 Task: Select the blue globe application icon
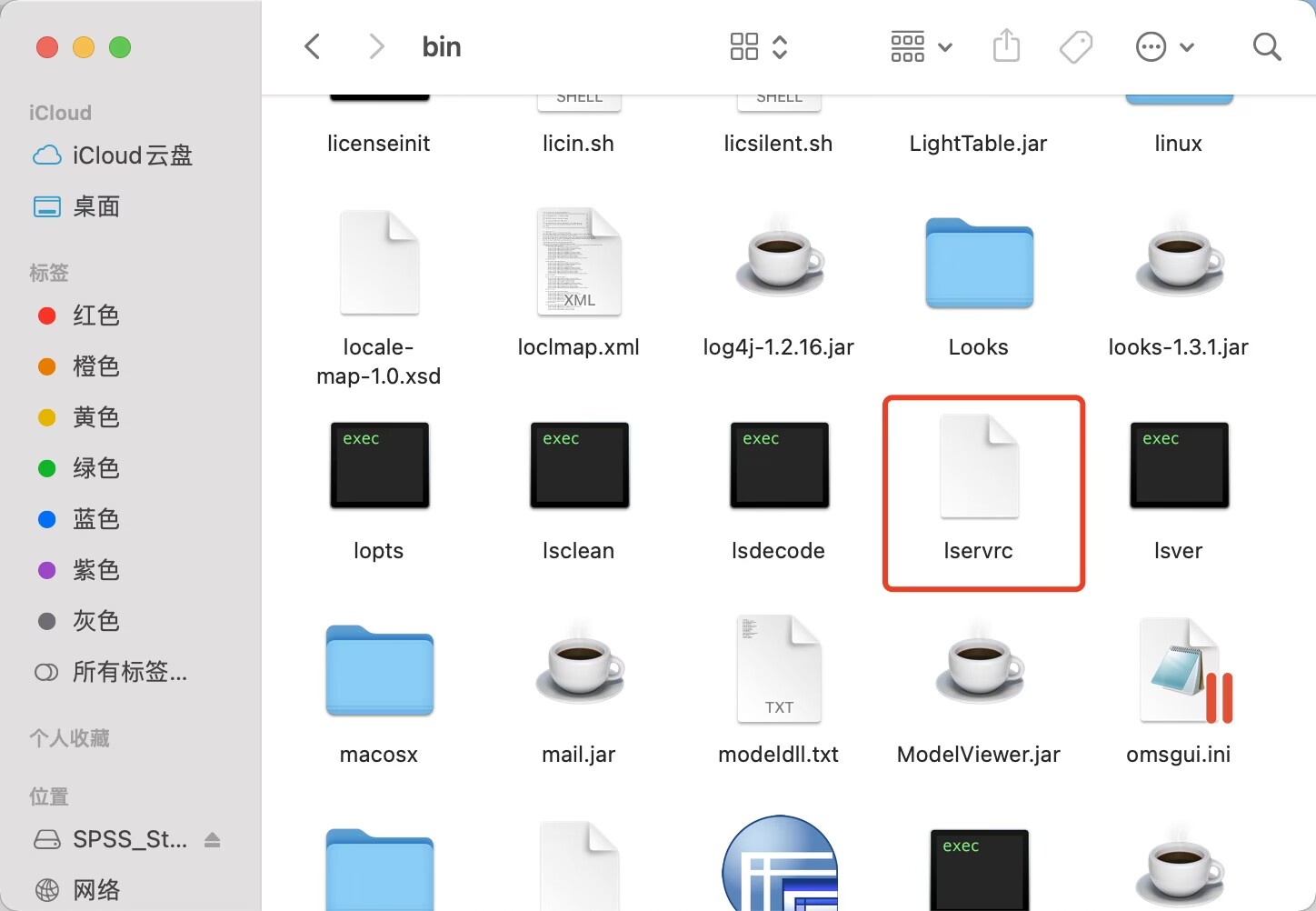pyautogui.click(x=780, y=864)
